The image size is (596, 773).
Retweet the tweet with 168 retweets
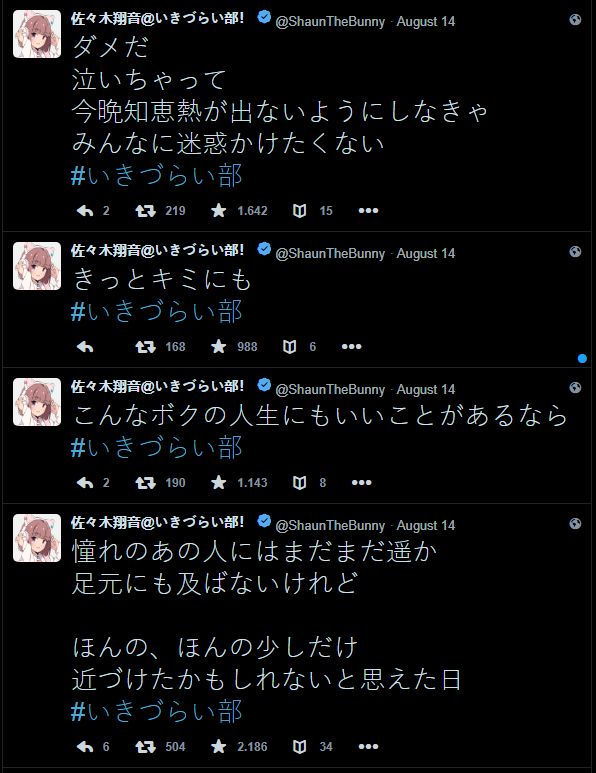point(145,347)
